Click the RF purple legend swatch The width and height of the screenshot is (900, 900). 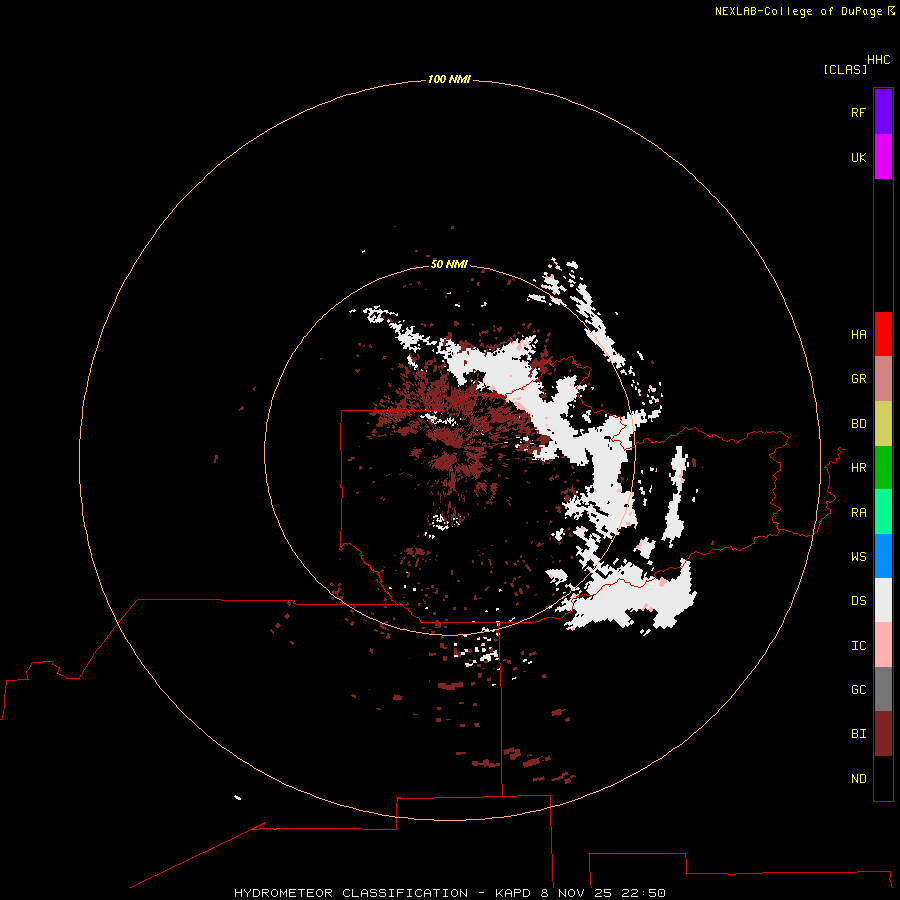point(883,112)
